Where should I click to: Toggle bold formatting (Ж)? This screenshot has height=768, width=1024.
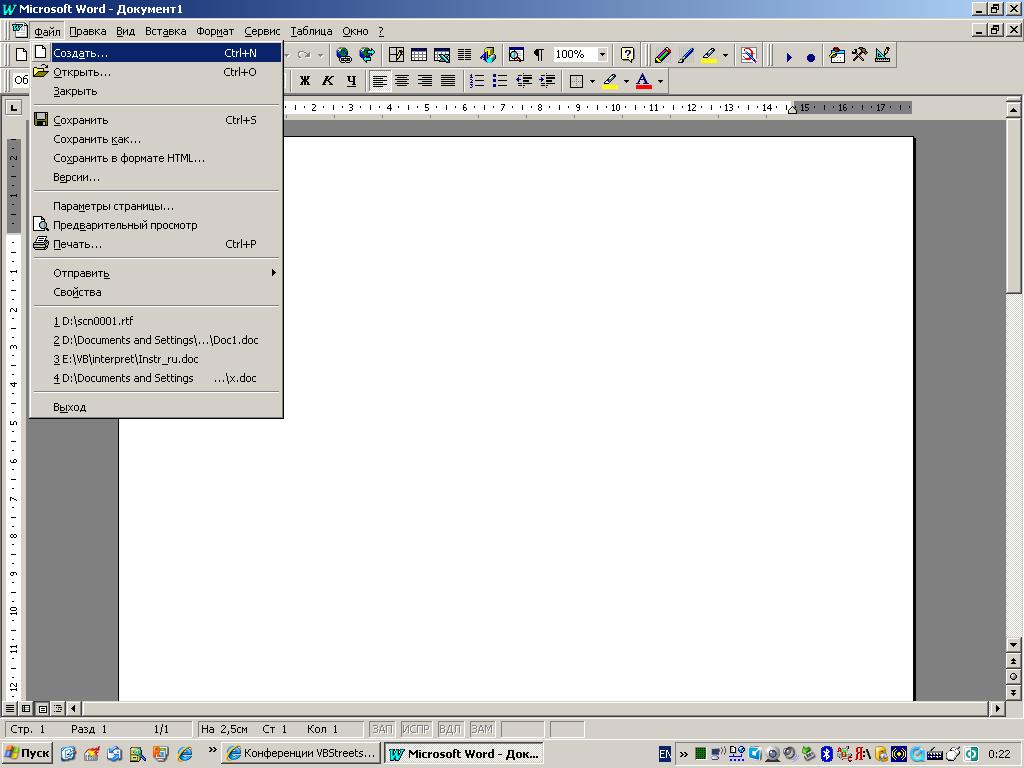304,81
